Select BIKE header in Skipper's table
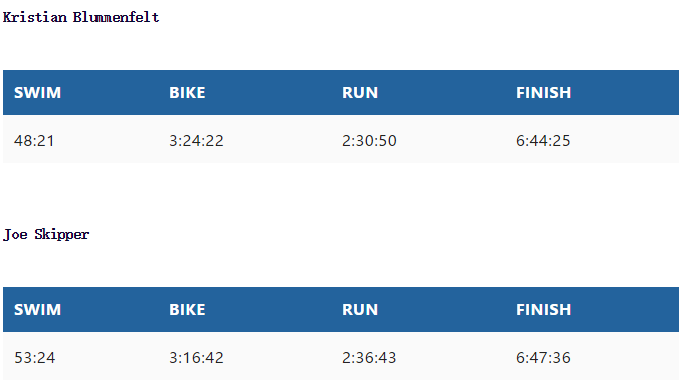Viewport: 680px width, 384px height. pyautogui.click(x=187, y=309)
